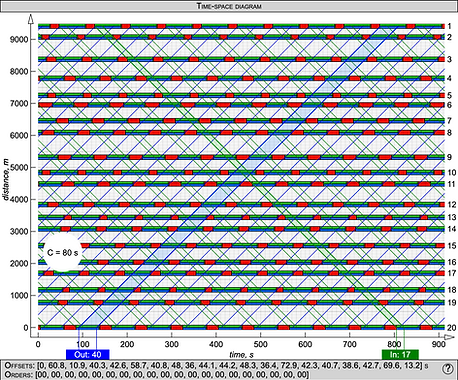The image size is (458, 380).
Task: Select intersection label 20
Action: click(452, 328)
